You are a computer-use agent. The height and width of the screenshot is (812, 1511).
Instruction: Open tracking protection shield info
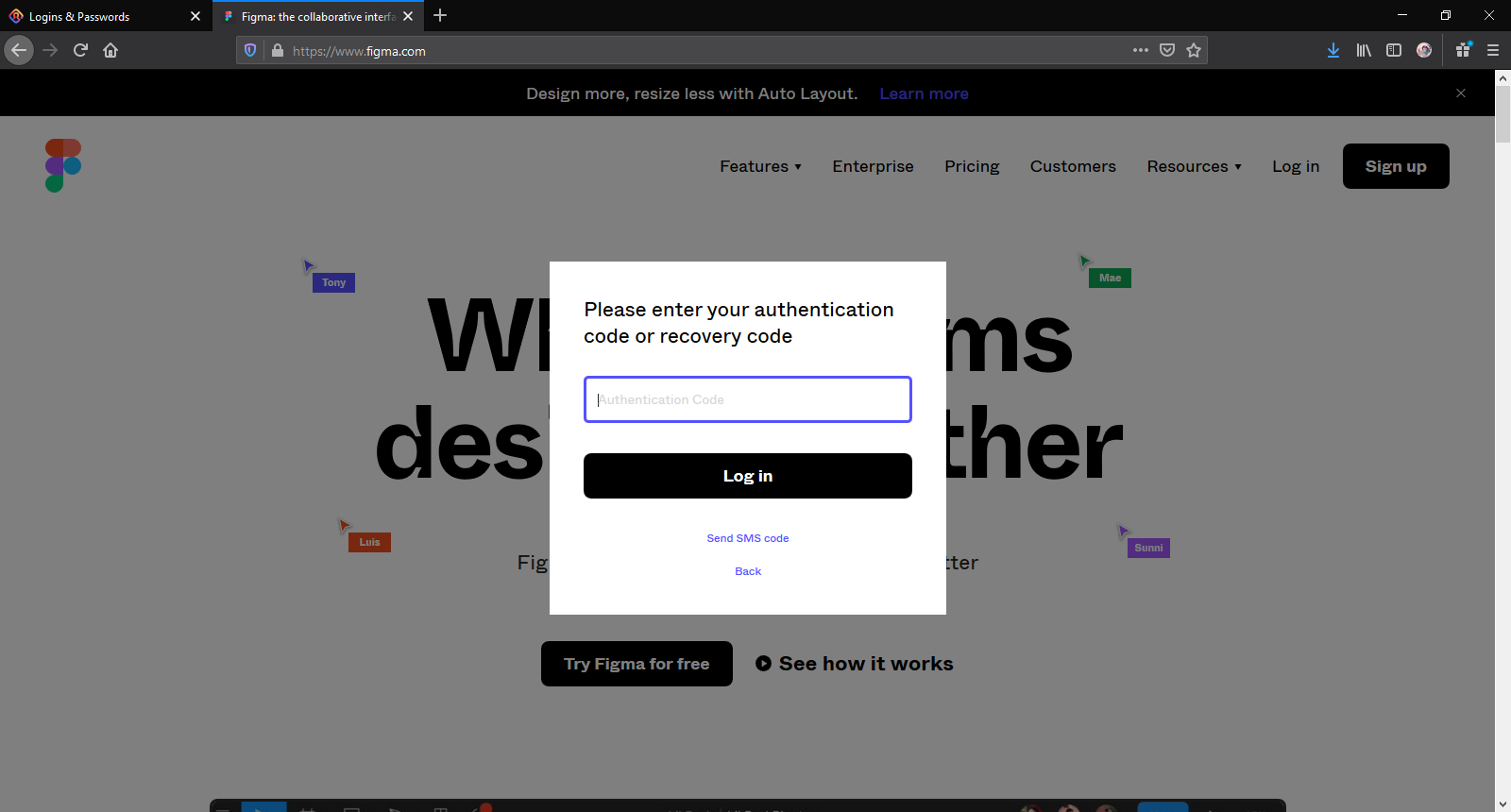pyautogui.click(x=250, y=51)
